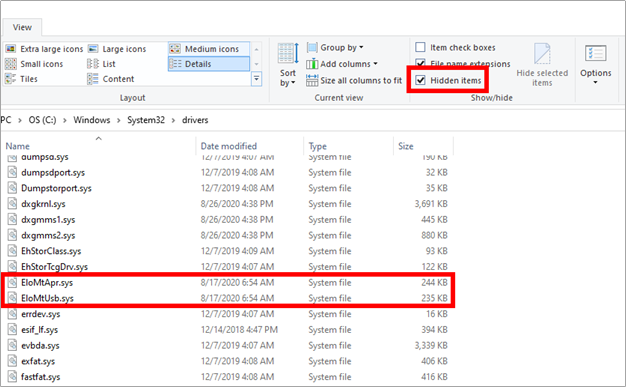Open the View ribbon tab
Image resolution: width=626 pixels, height=387 pixels.
coord(22,28)
